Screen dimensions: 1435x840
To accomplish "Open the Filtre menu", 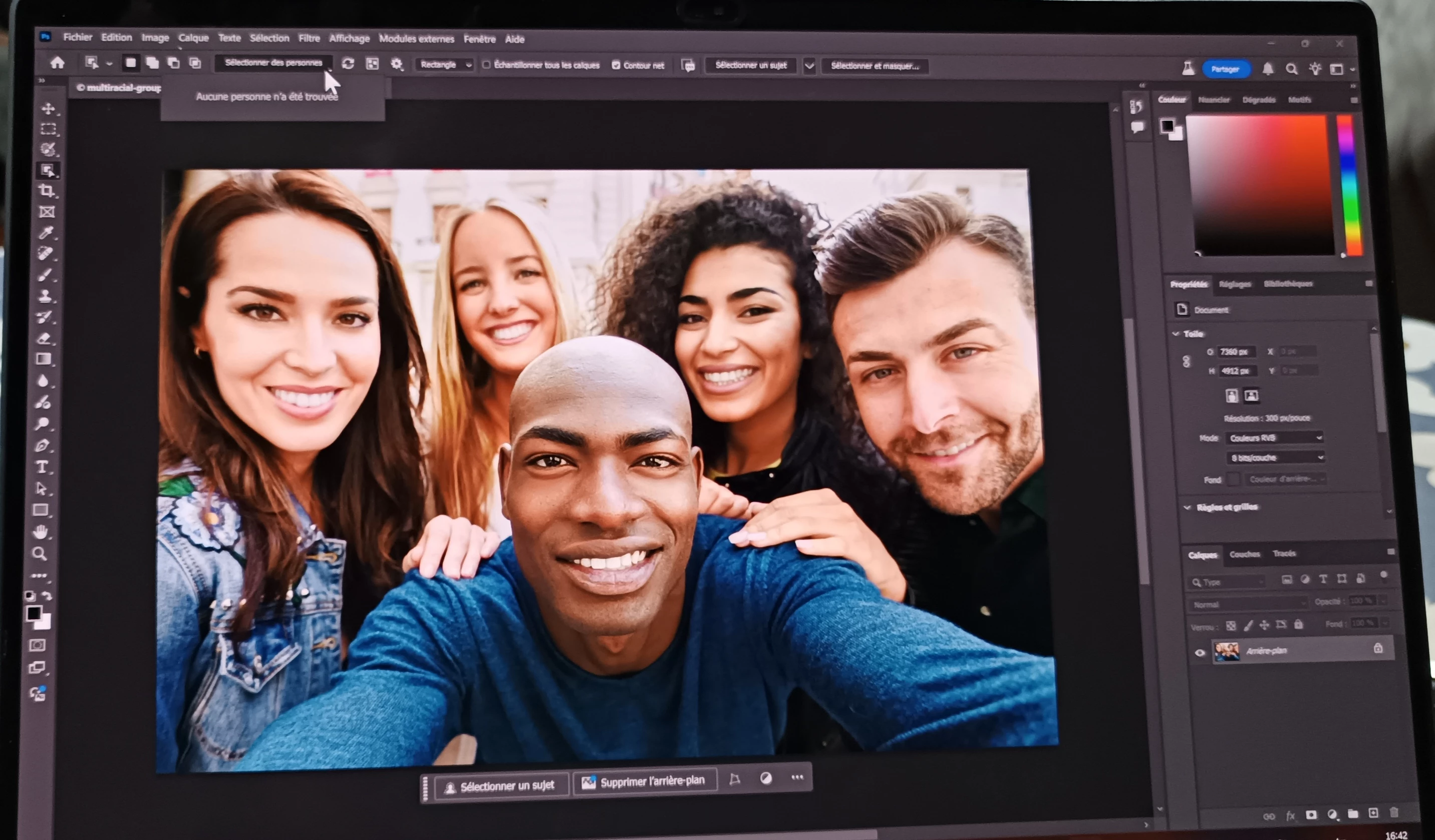I will 309,38.
